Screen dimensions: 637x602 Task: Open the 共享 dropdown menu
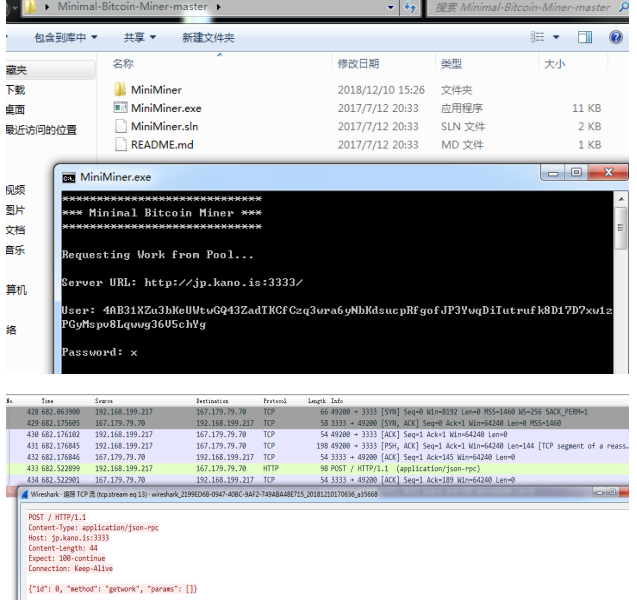click(139, 38)
